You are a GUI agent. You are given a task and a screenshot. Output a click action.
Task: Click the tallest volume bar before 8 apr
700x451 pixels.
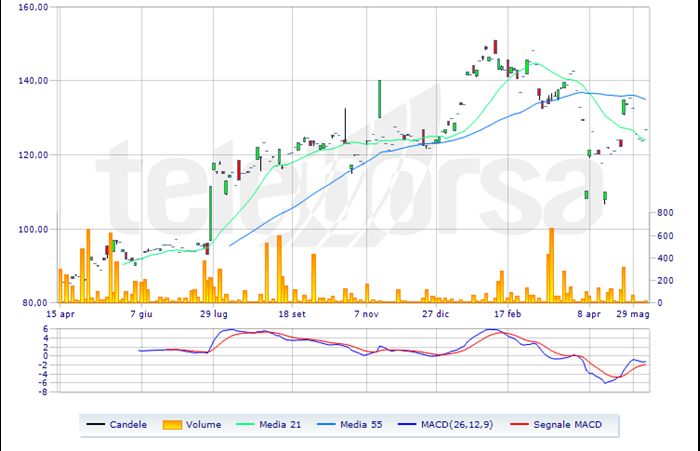(551, 265)
